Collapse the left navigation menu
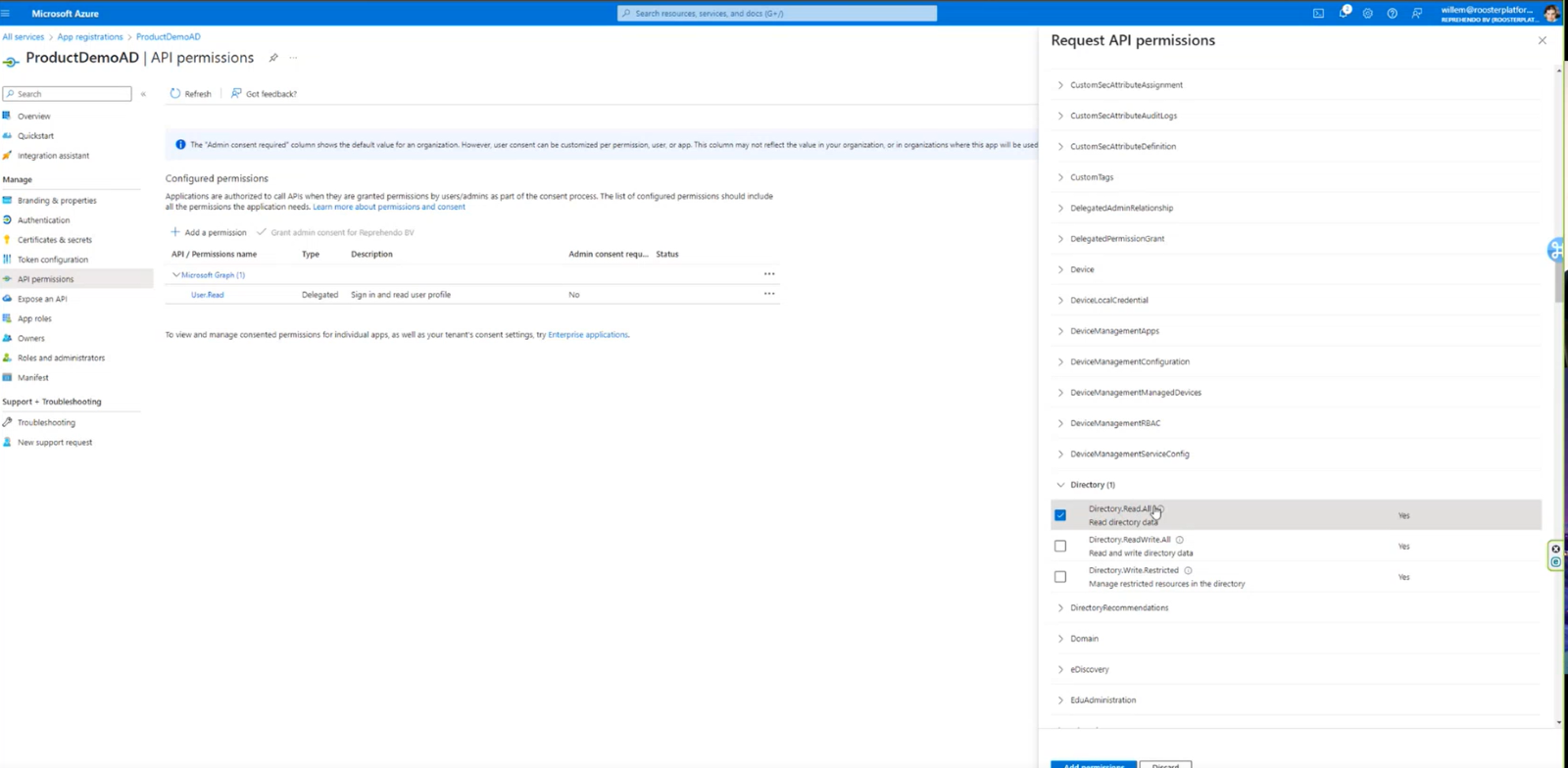This screenshot has width=1568, height=768. click(x=143, y=94)
